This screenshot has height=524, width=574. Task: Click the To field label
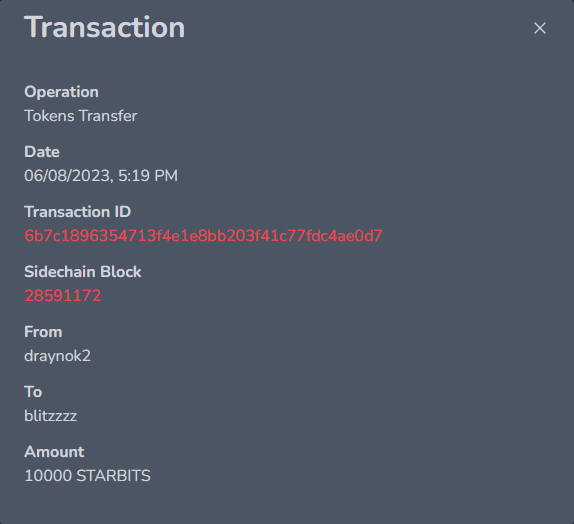pyautogui.click(x=33, y=392)
